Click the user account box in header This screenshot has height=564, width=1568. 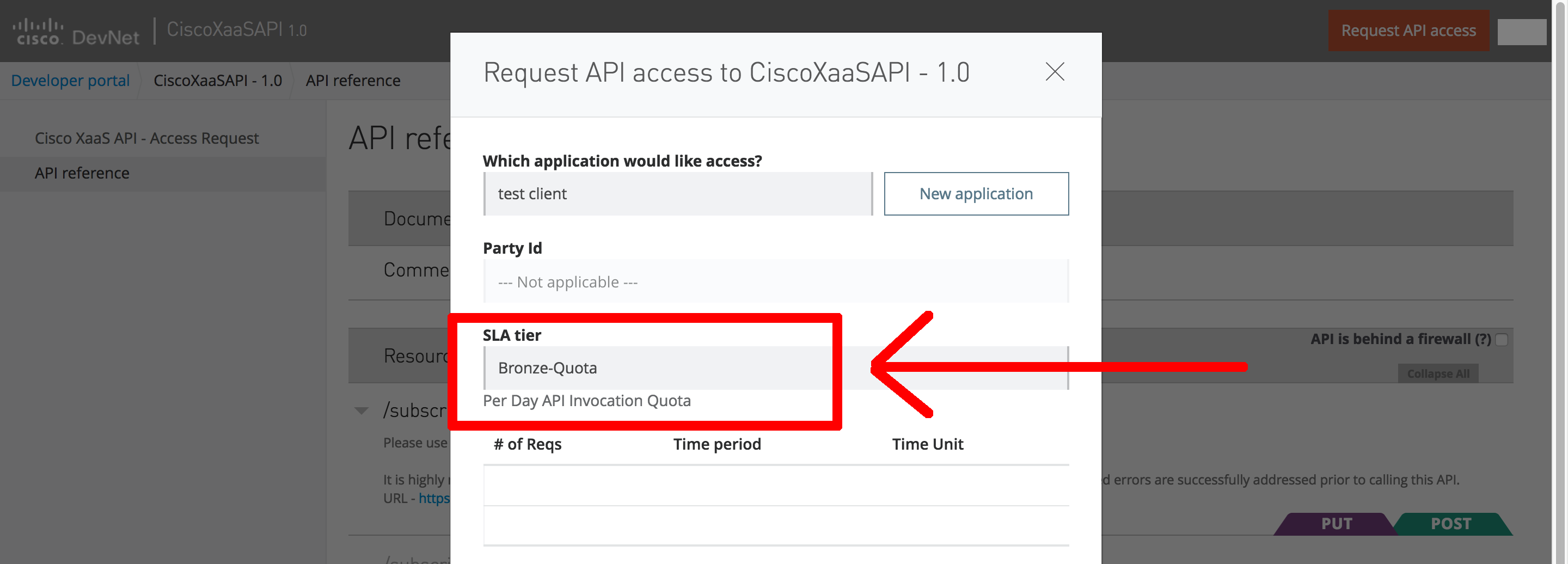[x=1521, y=32]
